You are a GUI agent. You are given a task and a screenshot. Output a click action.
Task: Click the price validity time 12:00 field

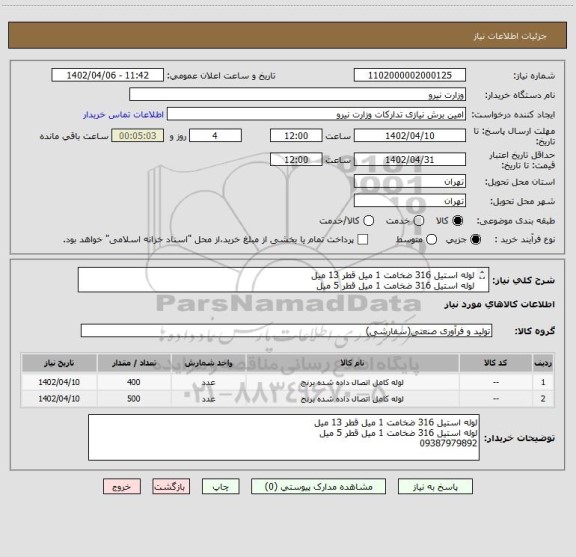coord(296,160)
